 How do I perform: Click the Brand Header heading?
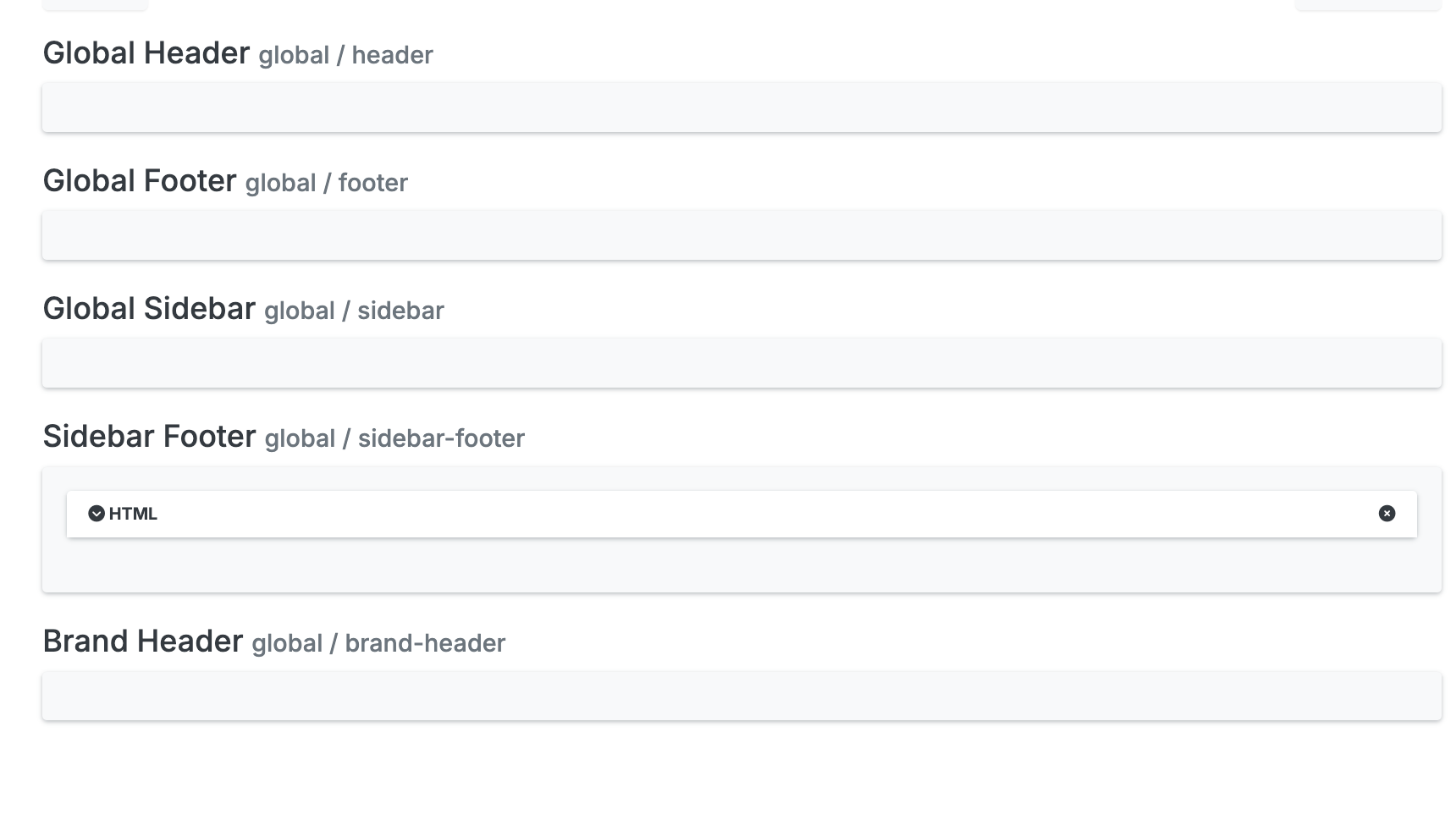point(143,641)
